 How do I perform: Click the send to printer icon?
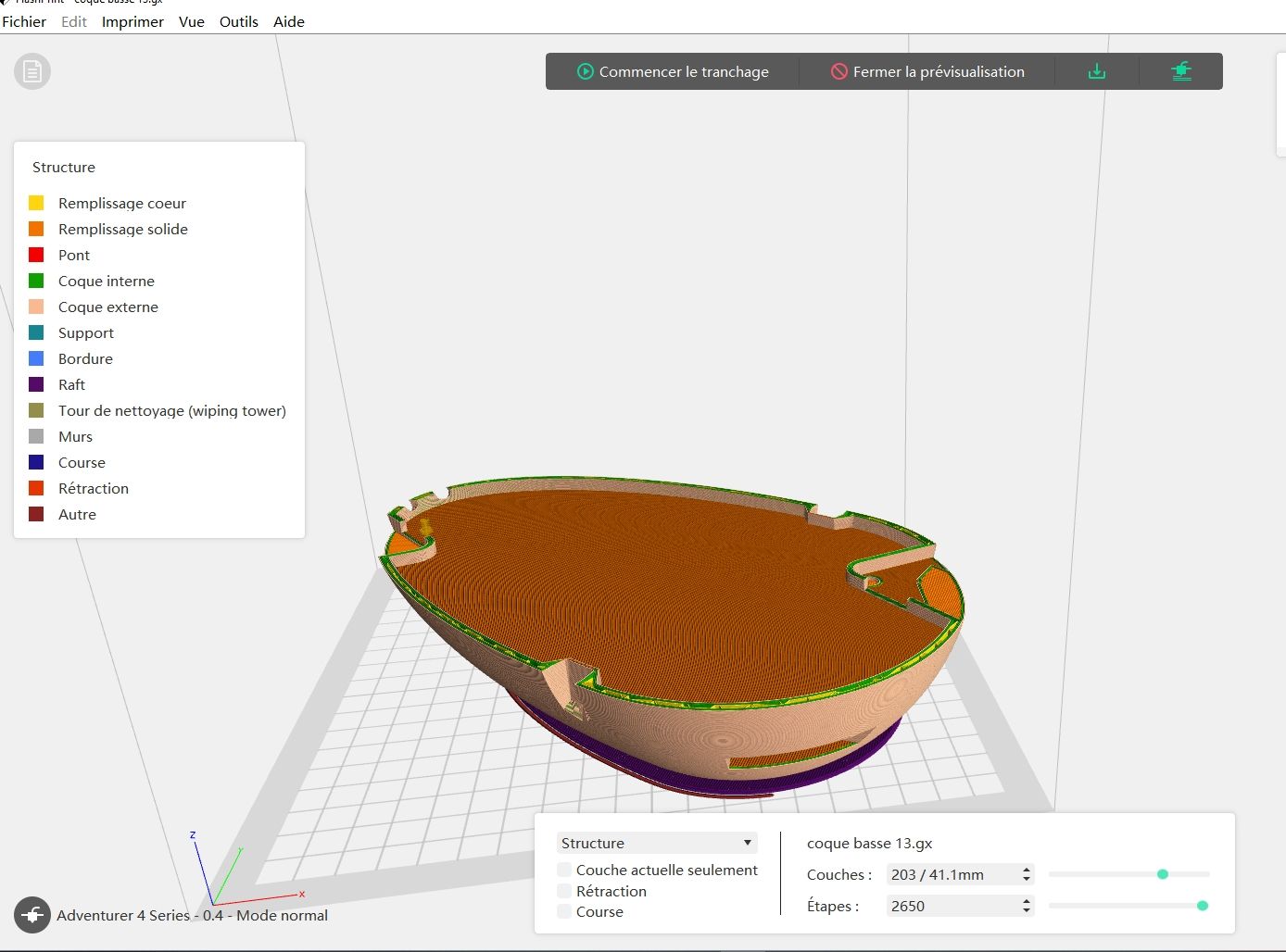(1181, 71)
